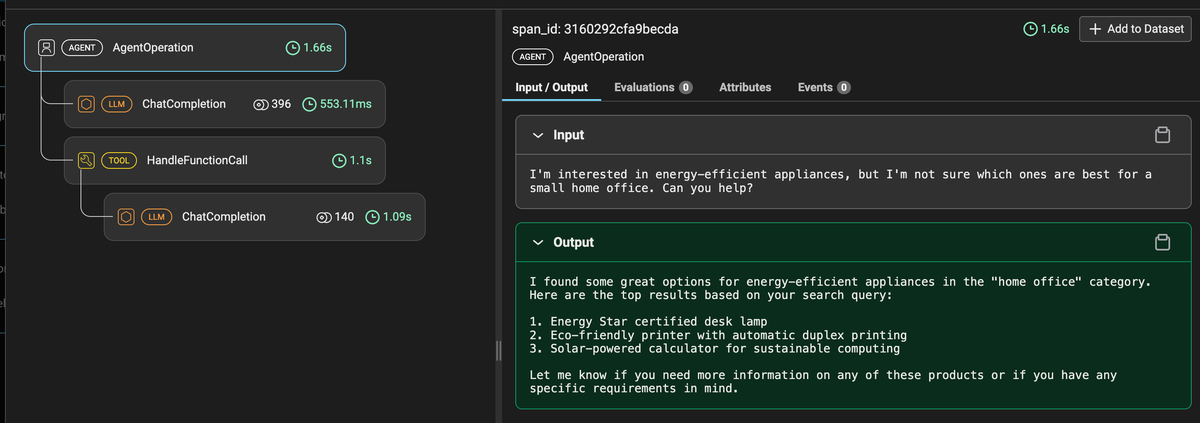Click the token count icon showing 396
This screenshot has width=1200, height=423.
point(261,104)
